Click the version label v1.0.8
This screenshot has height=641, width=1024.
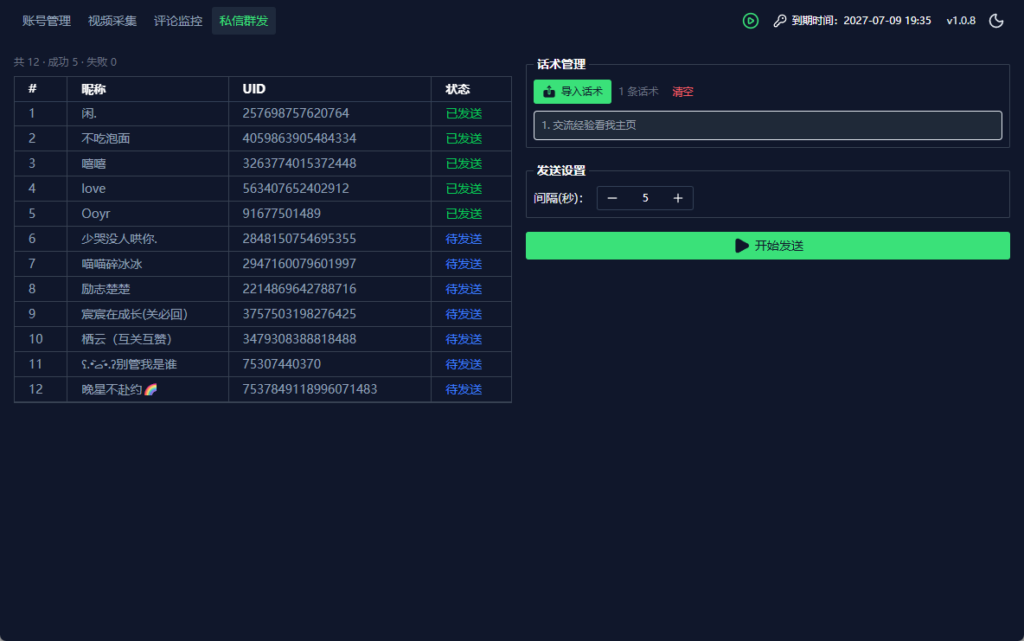[961, 21]
